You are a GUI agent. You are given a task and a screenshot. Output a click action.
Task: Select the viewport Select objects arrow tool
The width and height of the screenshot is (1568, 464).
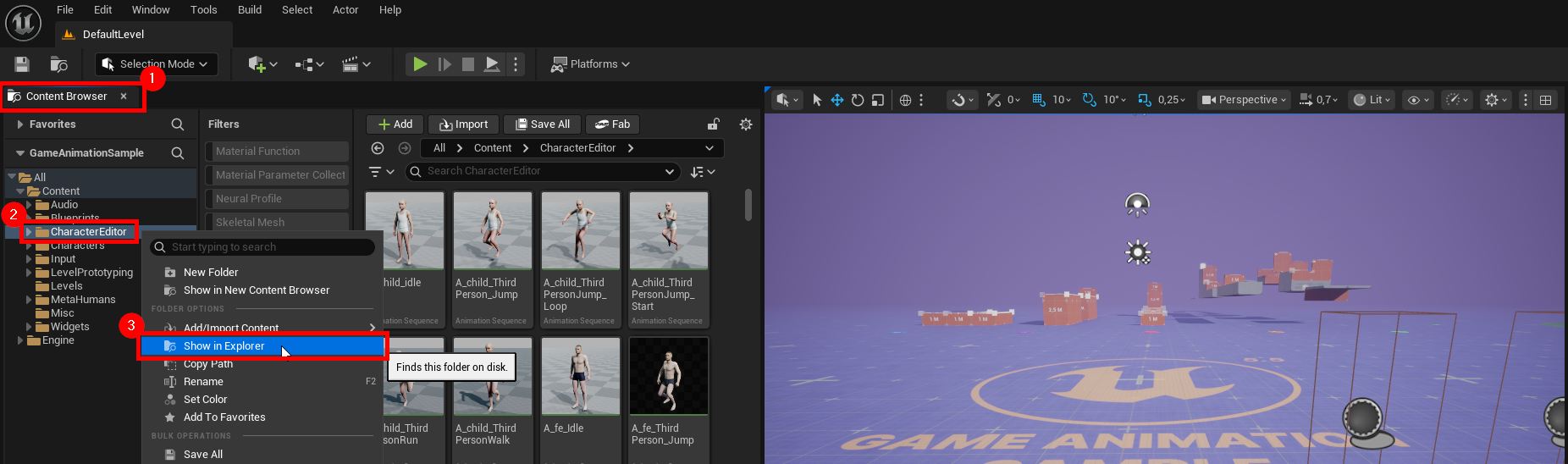(x=817, y=100)
